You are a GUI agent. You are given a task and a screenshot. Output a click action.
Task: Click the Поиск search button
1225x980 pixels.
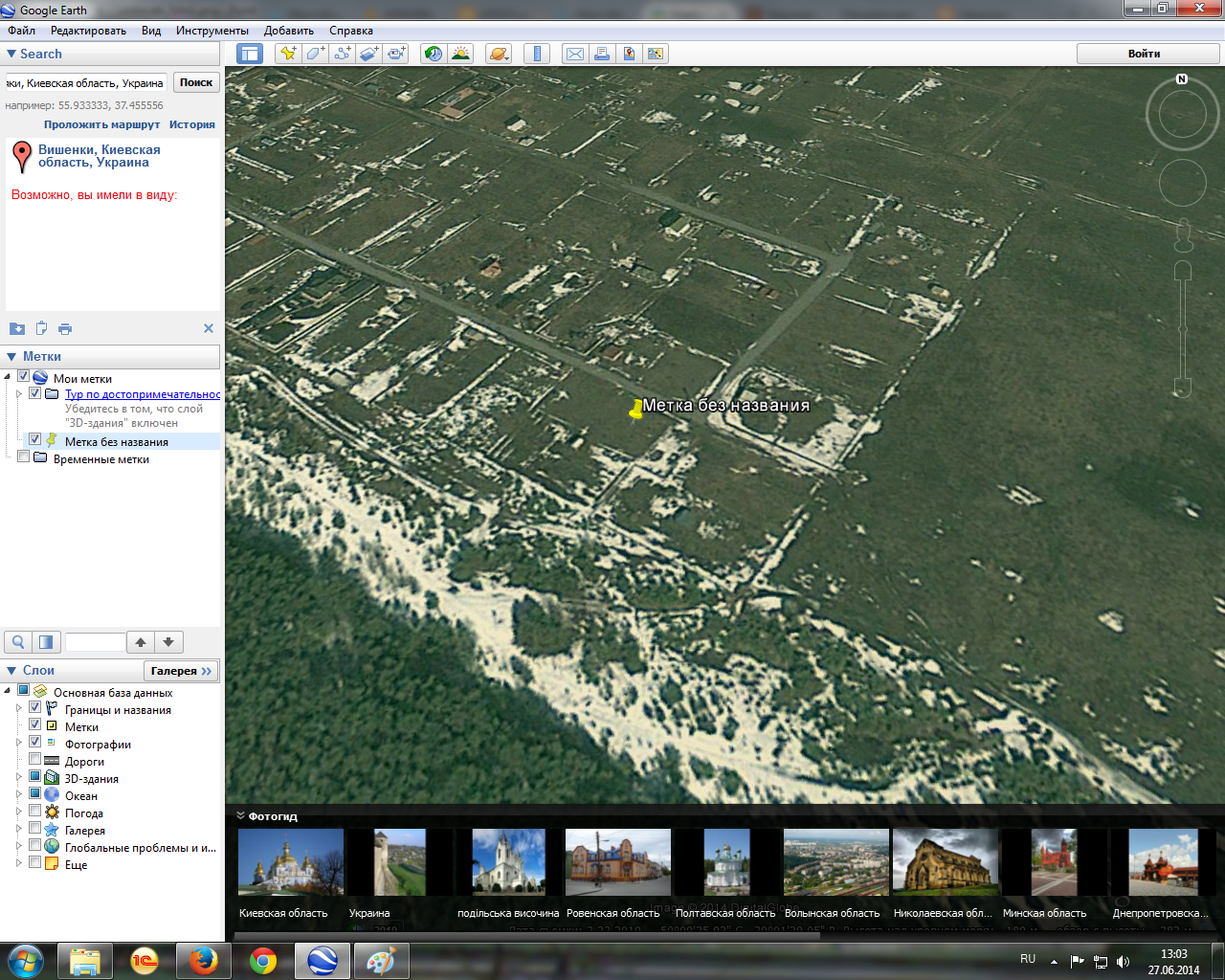pos(196,82)
